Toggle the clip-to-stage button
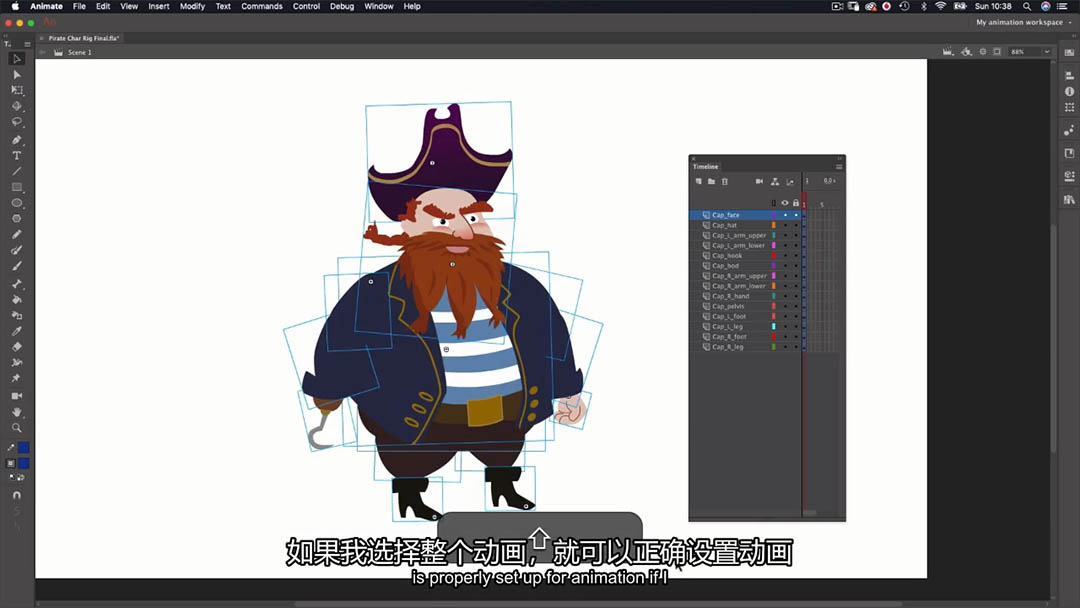The height and width of the screenshot is (608, 1080). tap(997, 52)
